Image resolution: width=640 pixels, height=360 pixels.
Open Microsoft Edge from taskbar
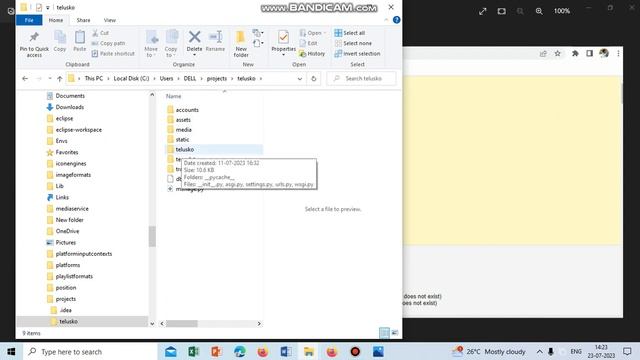tap(240, 351)
